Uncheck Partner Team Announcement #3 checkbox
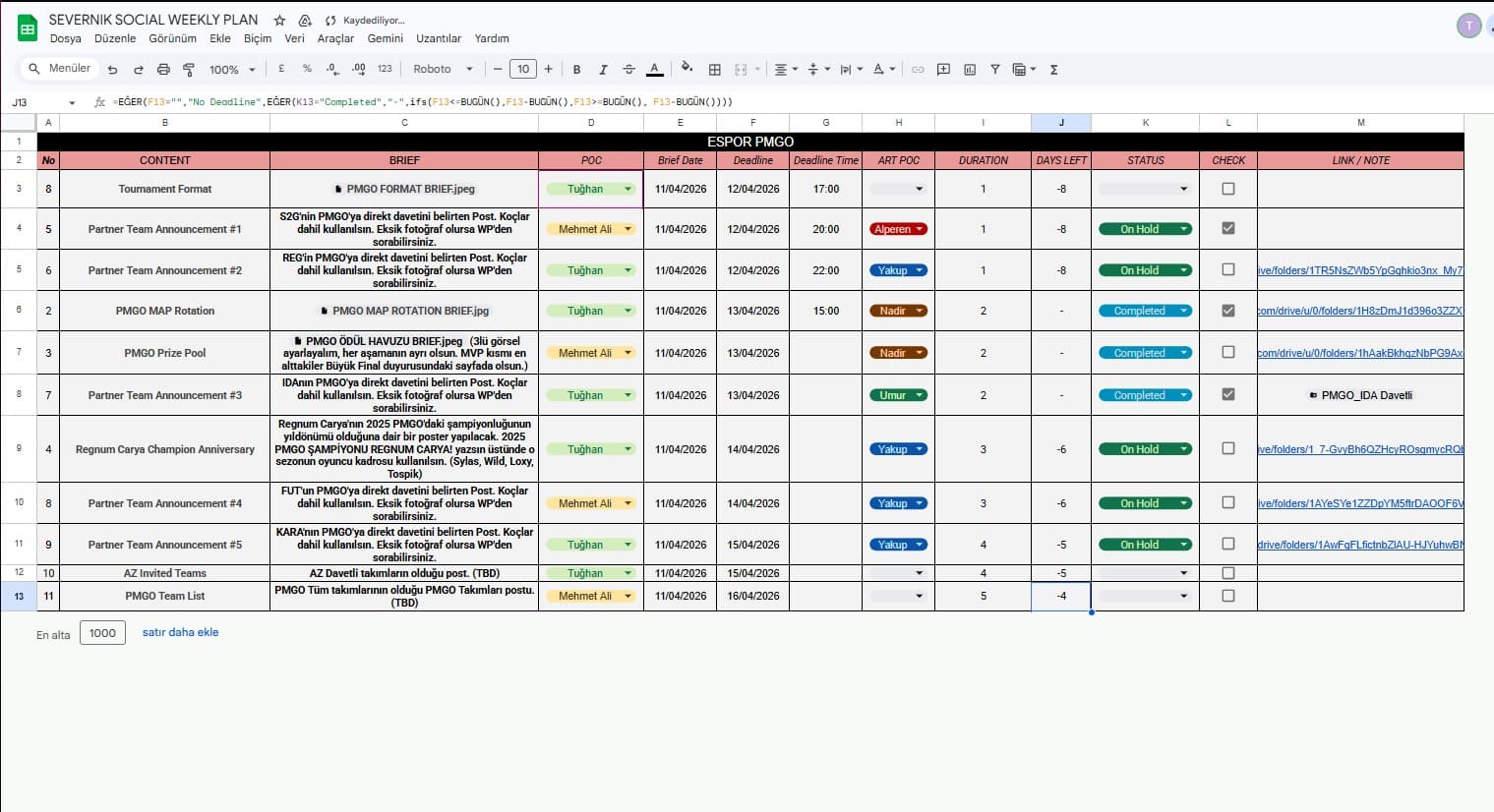Viewport: 1494px width, 812px height. click(x=1227, y=394)
